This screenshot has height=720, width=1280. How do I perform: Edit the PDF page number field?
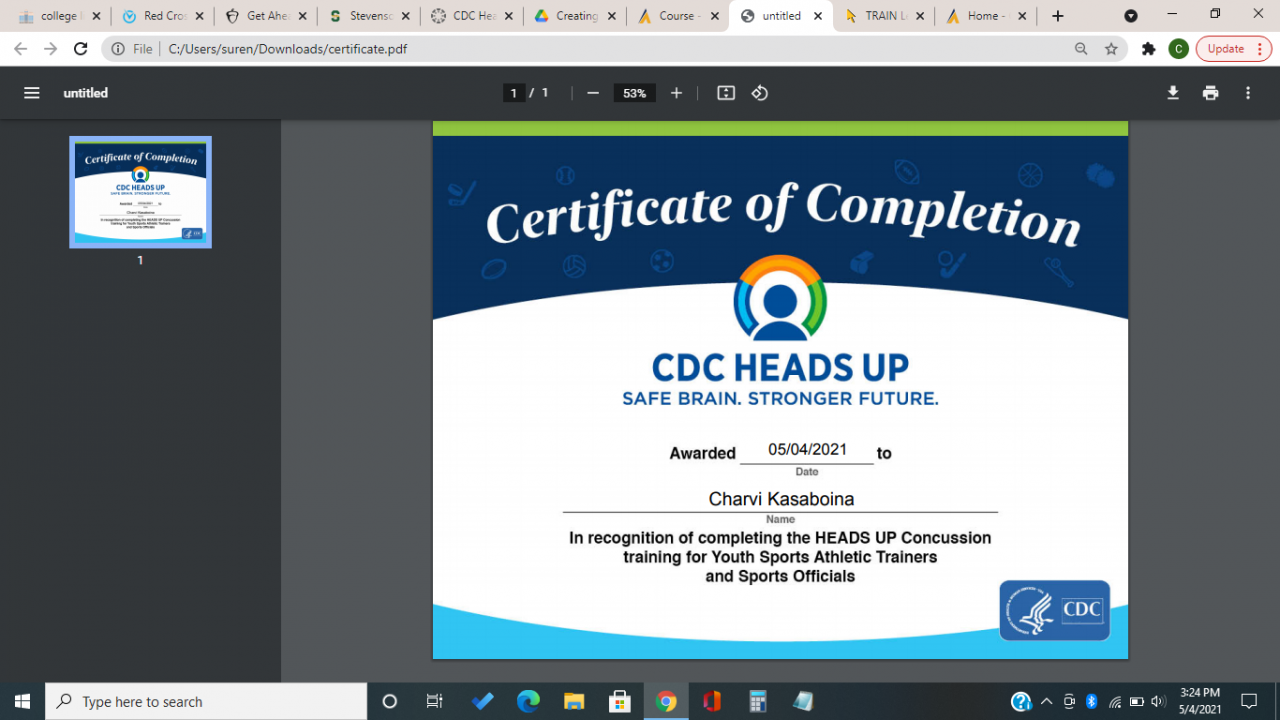point(514,93)
